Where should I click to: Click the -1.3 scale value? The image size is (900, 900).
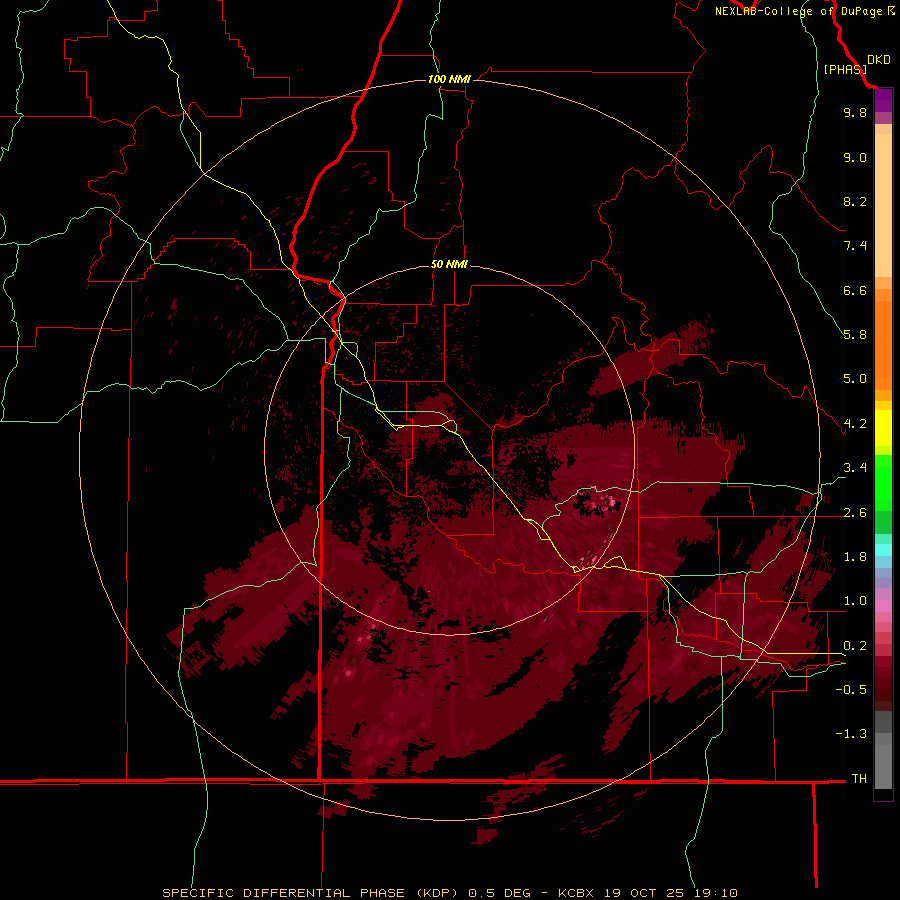851,734
